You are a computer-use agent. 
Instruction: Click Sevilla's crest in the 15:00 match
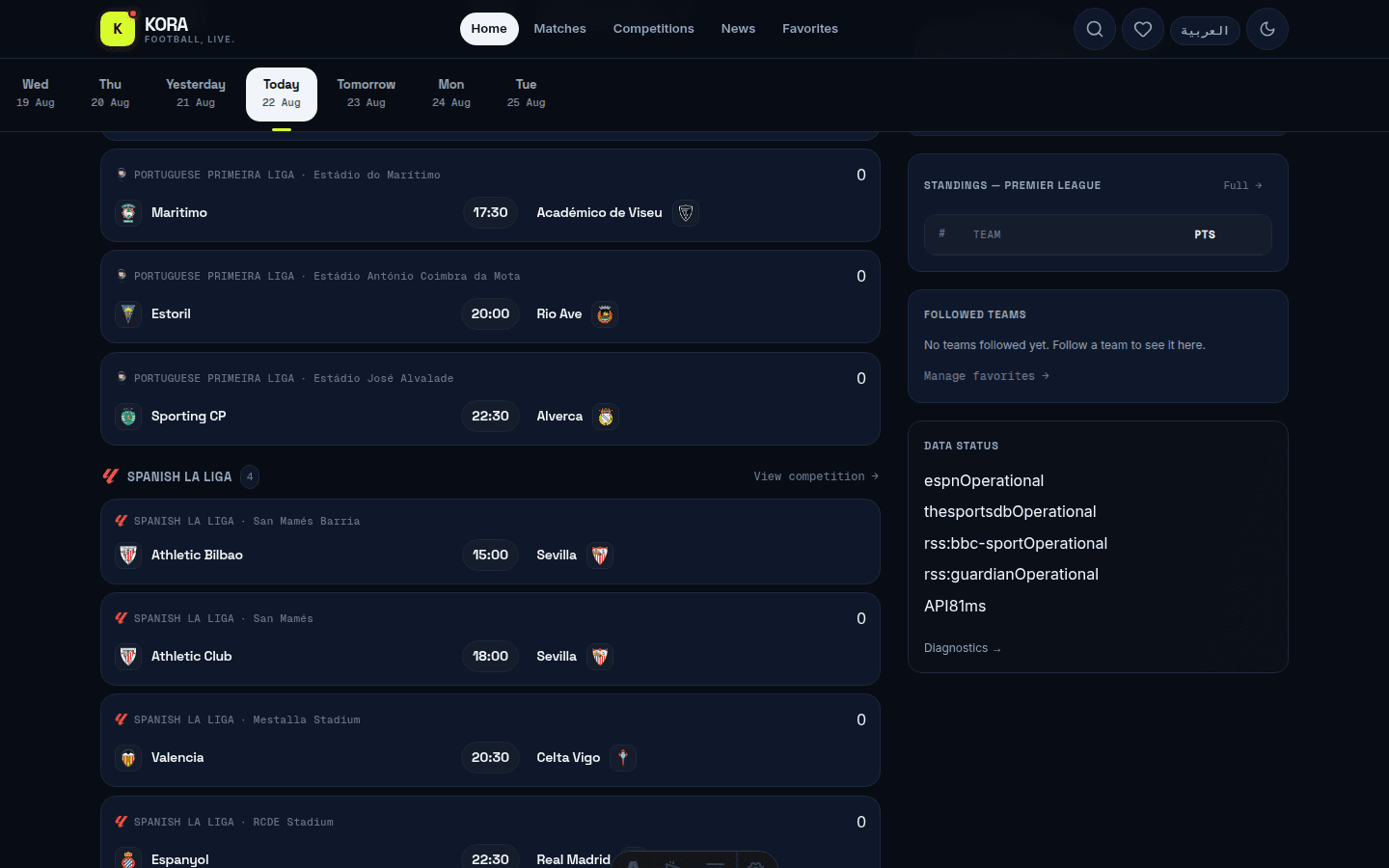(x=600, y=556)
